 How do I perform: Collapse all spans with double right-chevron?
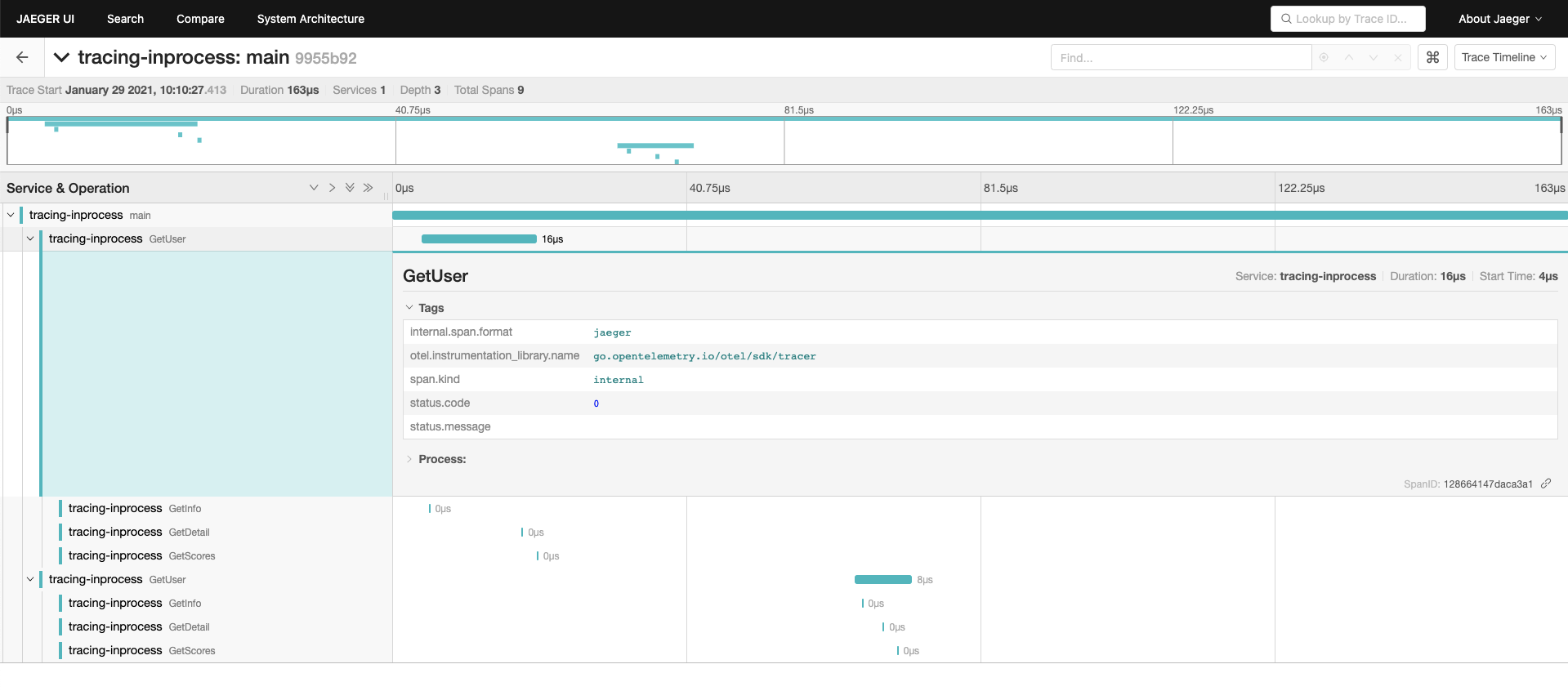[x=368, y=188]
